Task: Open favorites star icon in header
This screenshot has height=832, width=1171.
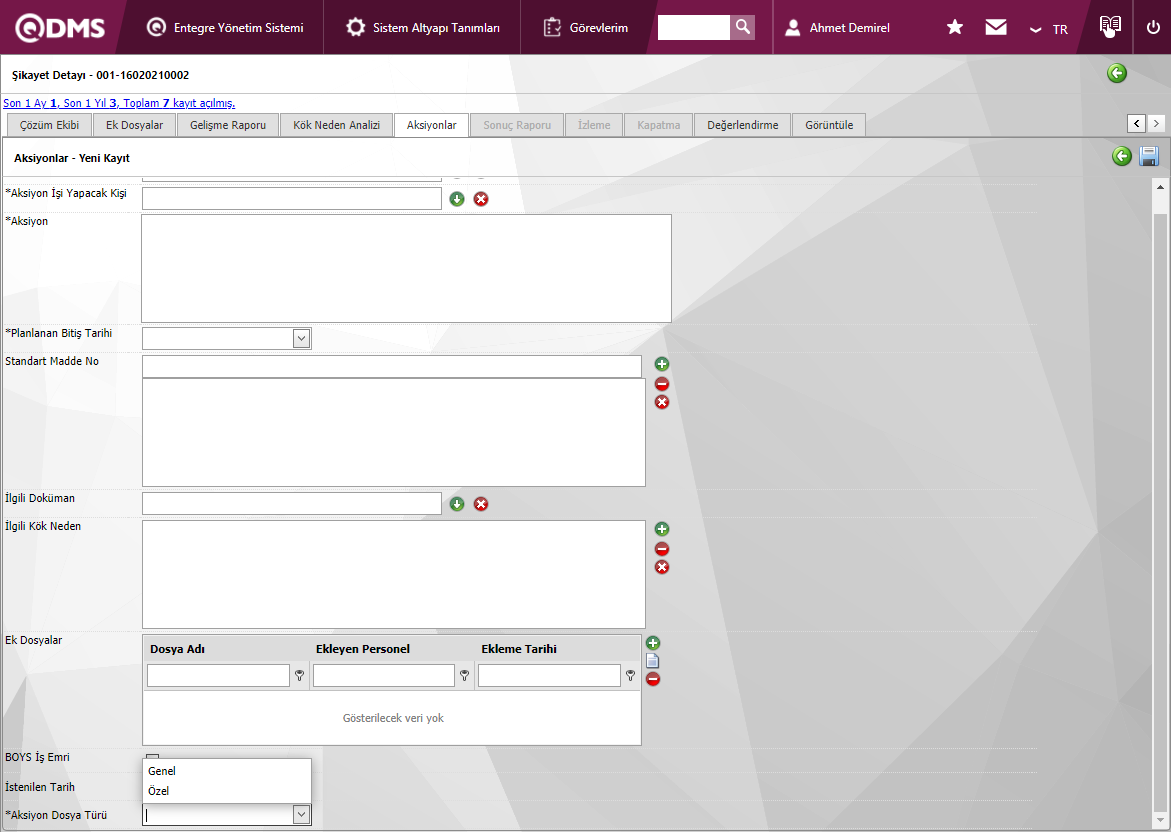Action: (x=955, y=27)
